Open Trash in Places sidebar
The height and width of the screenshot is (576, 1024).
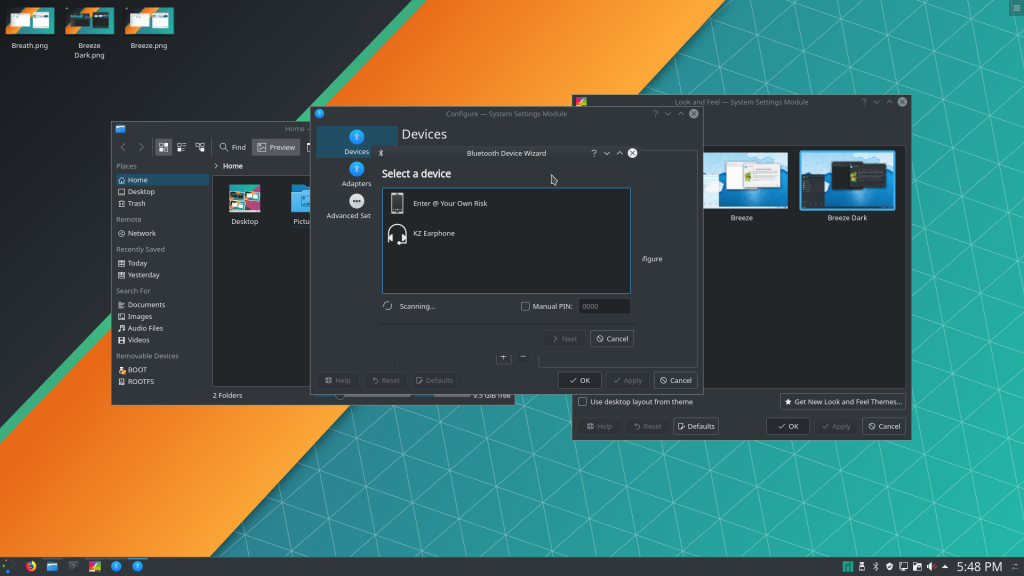point(161,203)
